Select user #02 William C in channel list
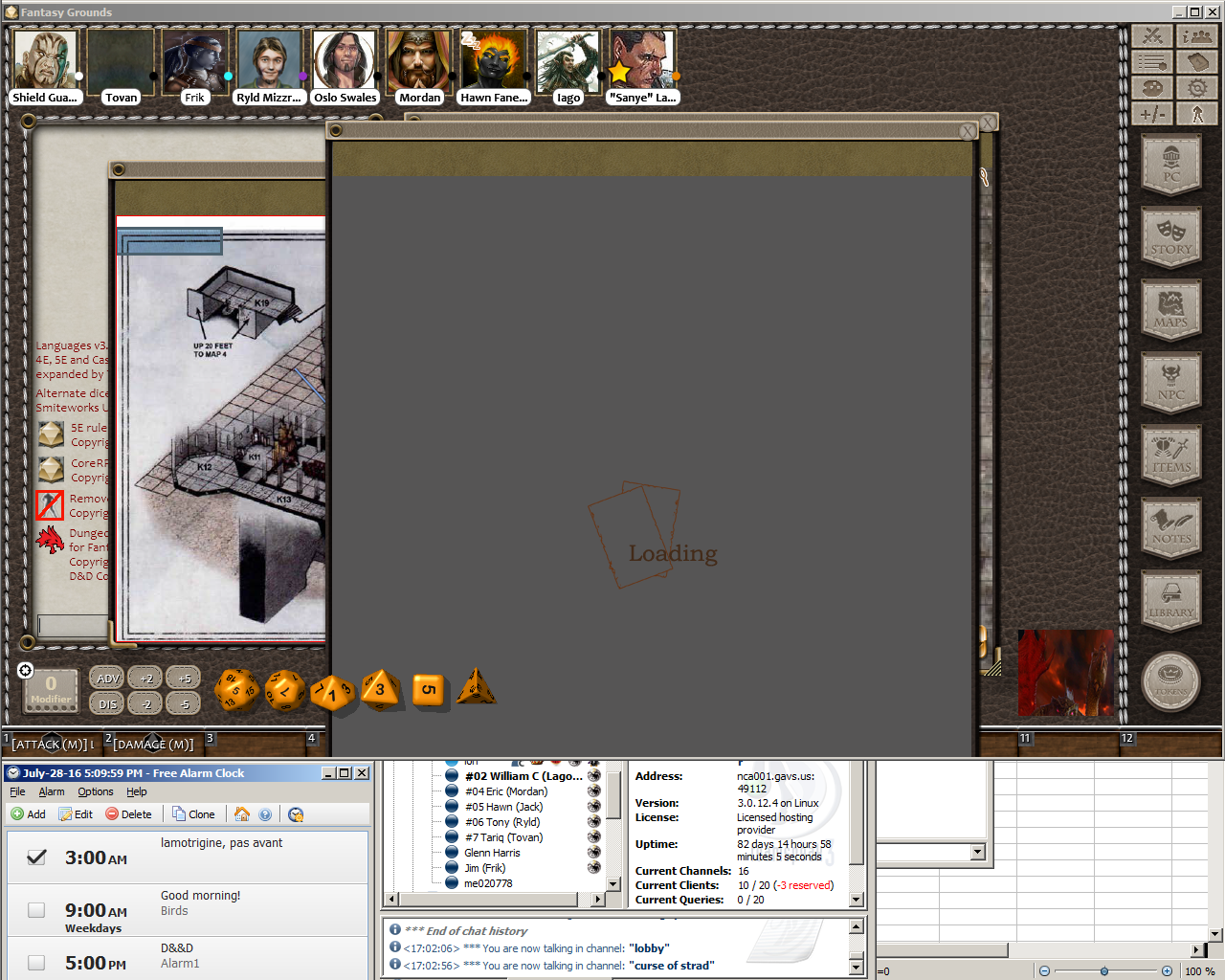The image size is (1225, 980). (x=523, y=776)
